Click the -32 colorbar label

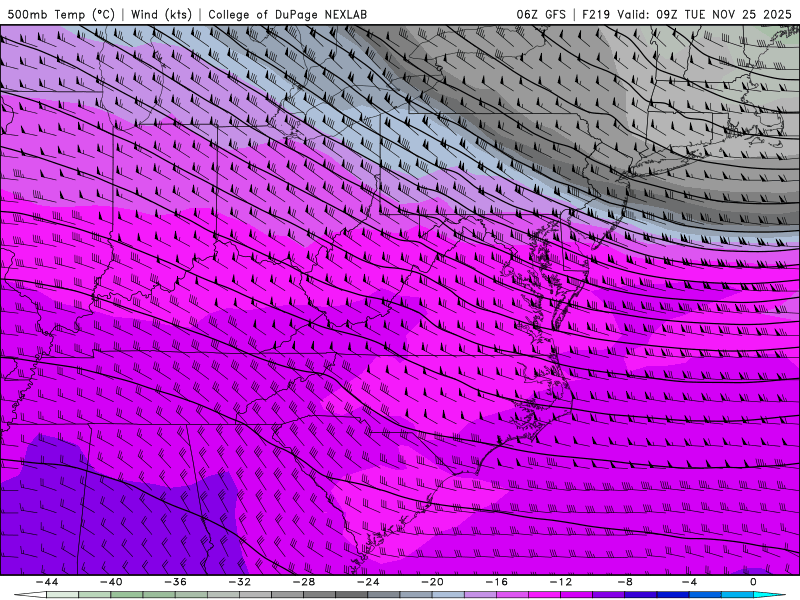click(240, 582)
